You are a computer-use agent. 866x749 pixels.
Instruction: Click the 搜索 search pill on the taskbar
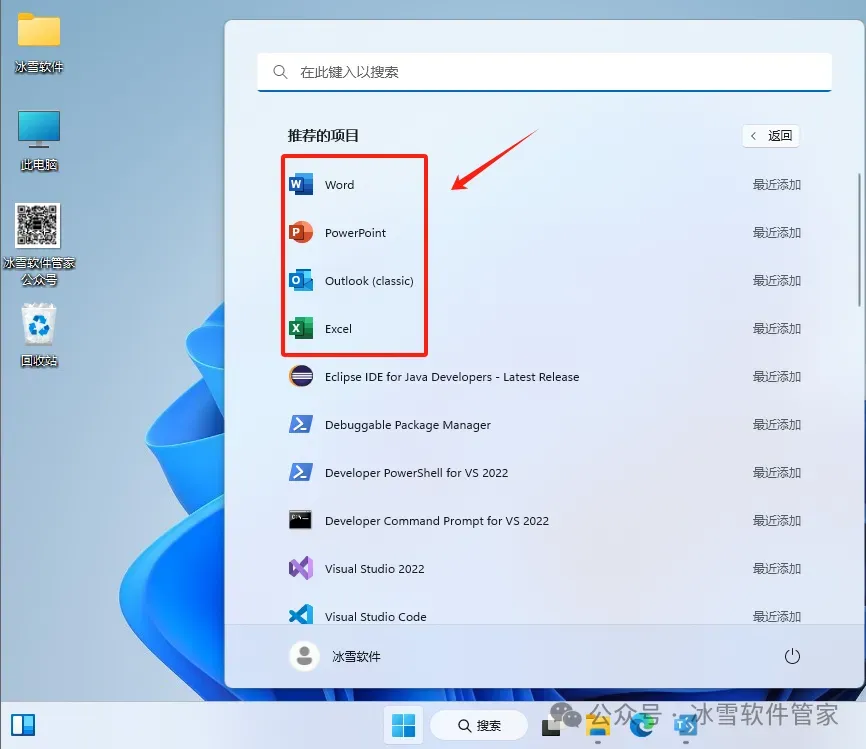click(x=479, y=725)
